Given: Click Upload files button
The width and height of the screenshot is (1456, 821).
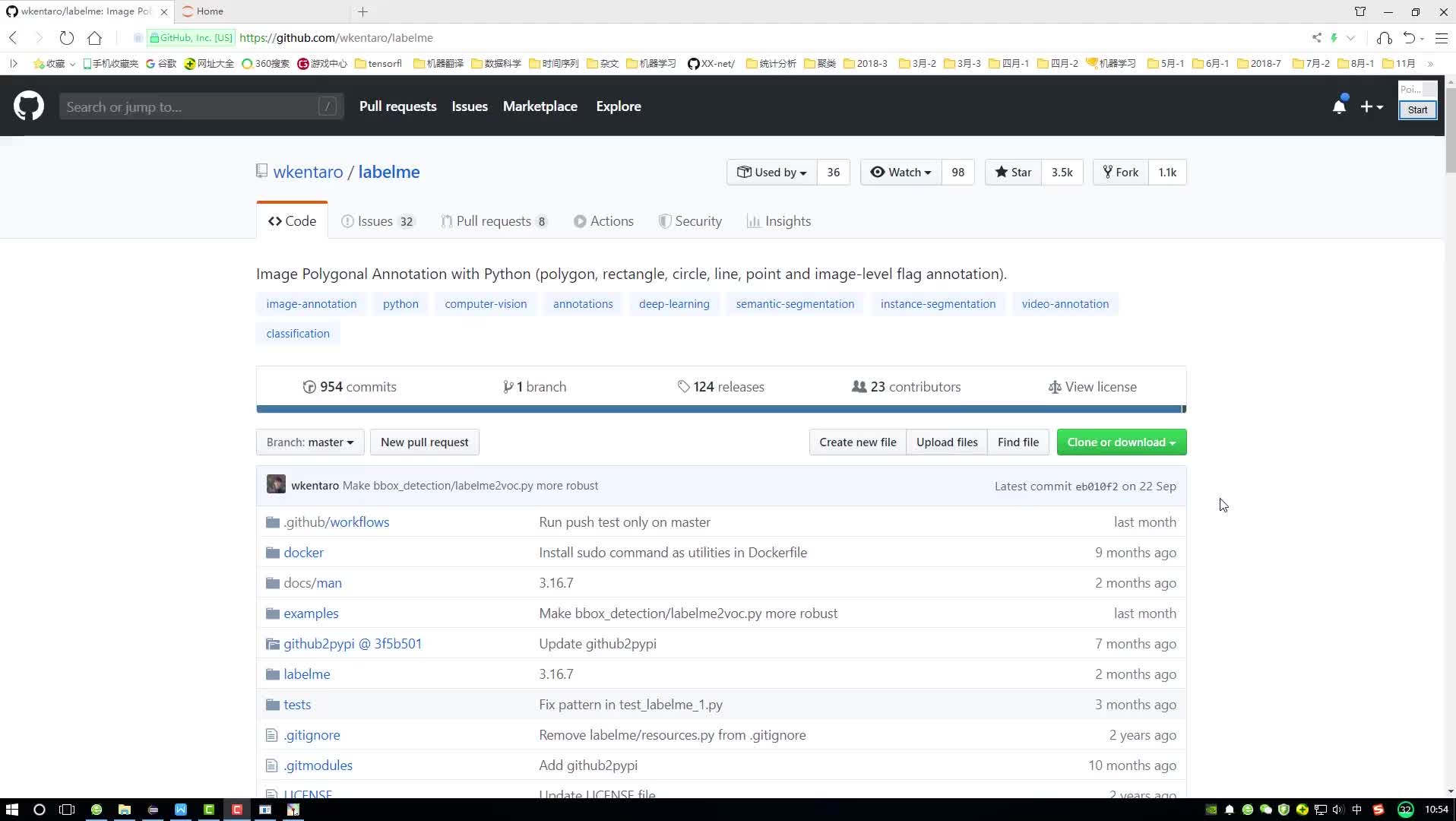Looking at the screenshot, I should click(x=947, y=442).
